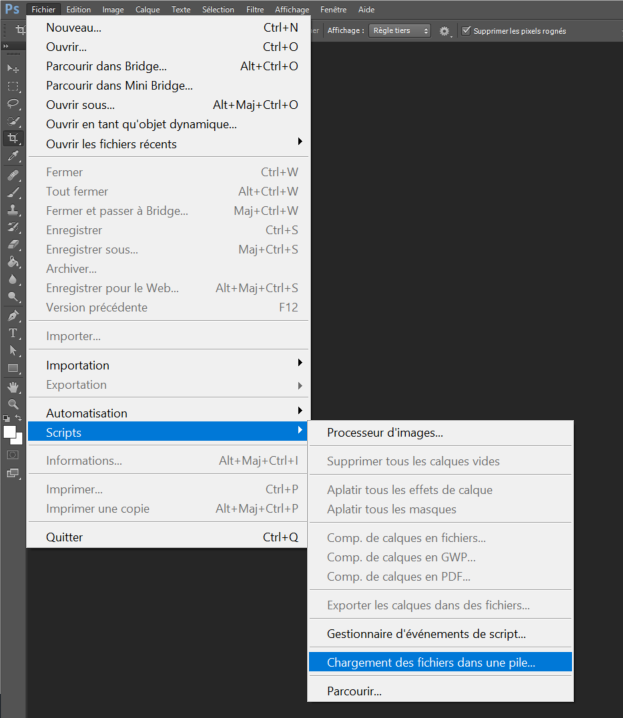This screenshot has width=623, height=718.
Task: Select the Rectangular Marquee tool
Action: 13,87
